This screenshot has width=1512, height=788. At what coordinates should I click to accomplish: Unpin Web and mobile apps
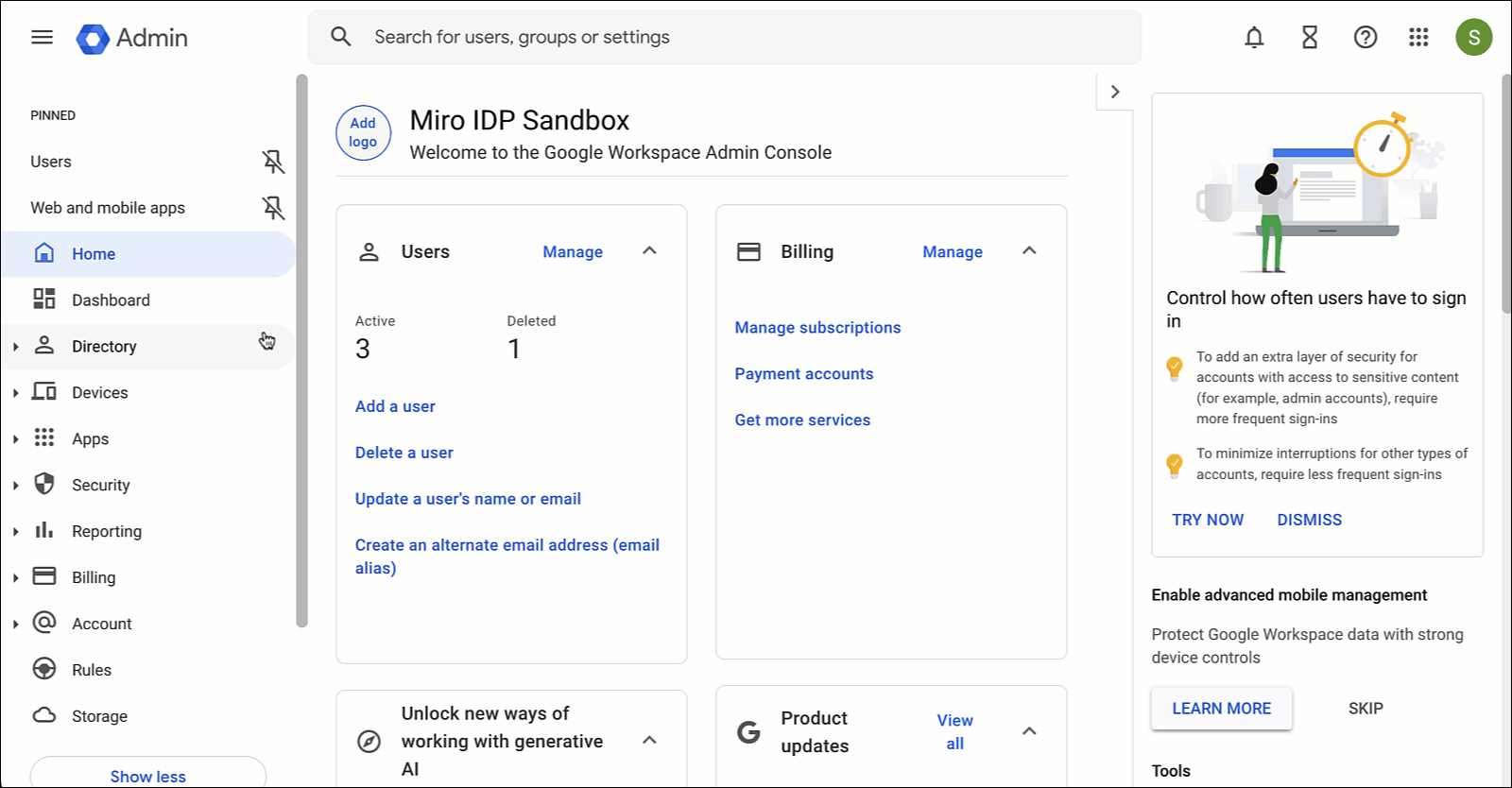tap(273, 208)
